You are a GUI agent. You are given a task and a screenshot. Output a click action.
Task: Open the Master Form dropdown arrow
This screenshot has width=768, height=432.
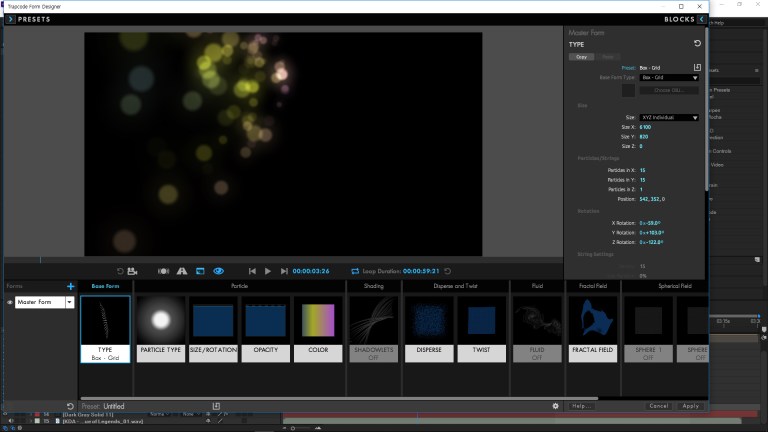[70, 302]
